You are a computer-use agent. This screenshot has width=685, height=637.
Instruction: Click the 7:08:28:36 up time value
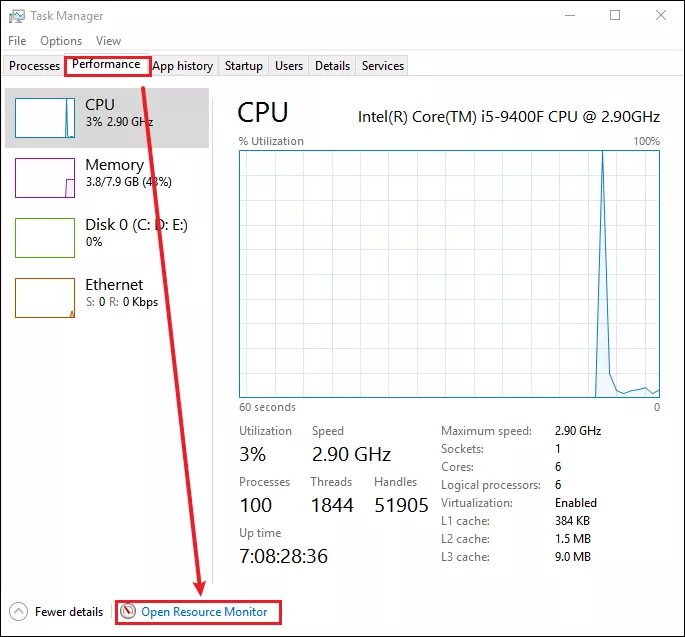284,557
